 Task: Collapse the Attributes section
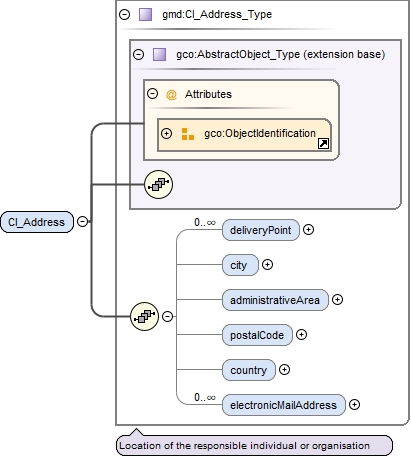point(152,94)
